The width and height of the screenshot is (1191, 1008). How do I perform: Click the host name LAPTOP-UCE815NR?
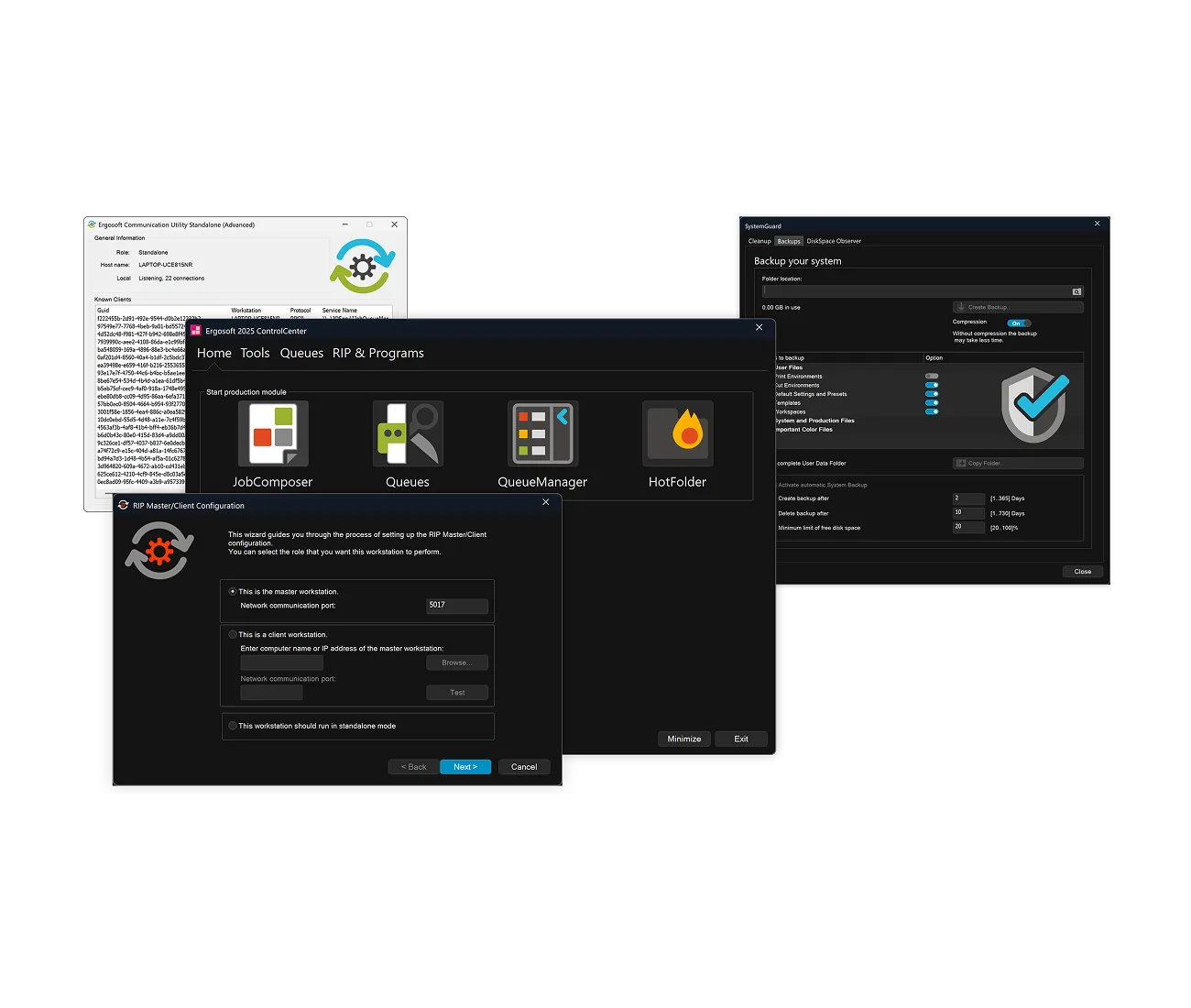tap(166, 265)
